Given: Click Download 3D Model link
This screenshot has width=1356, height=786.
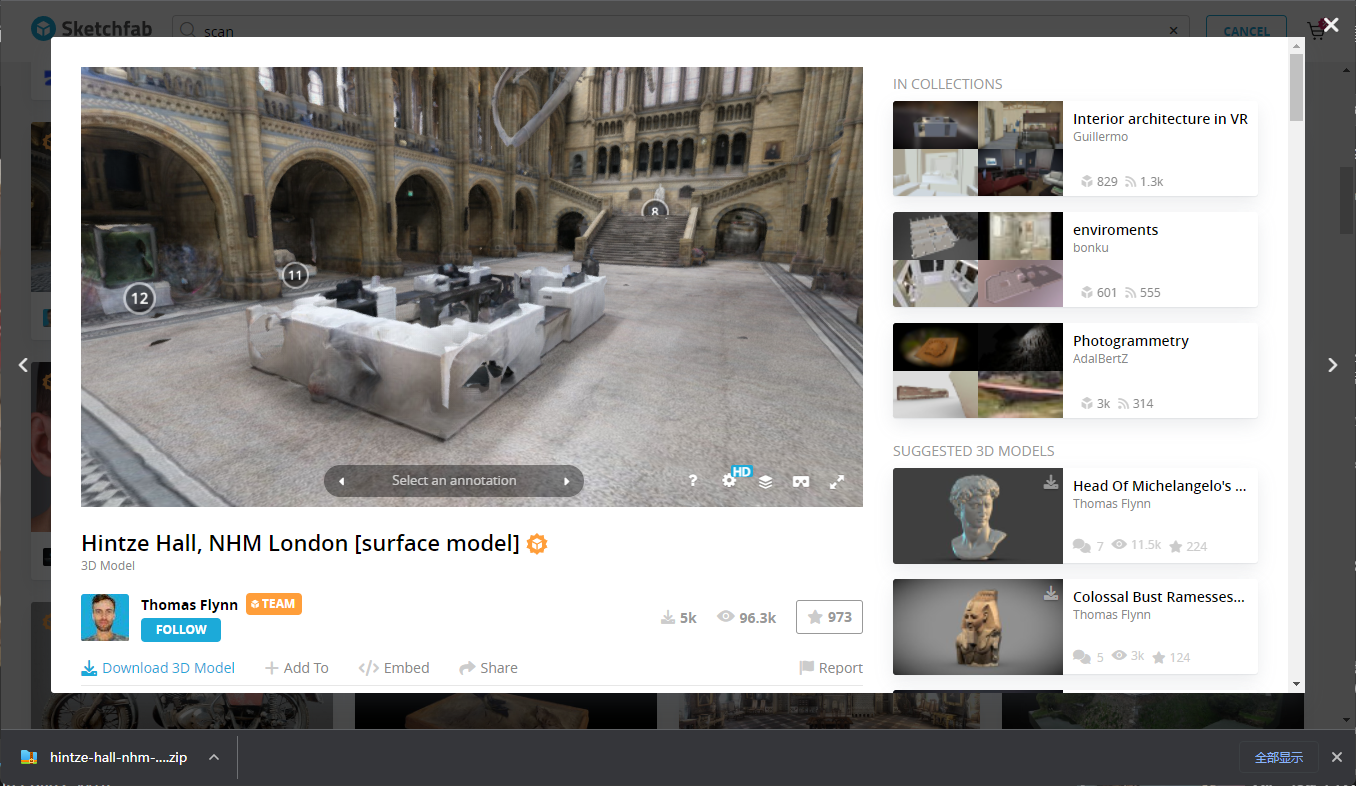Looking at the screenshot, I should (158, 668).
